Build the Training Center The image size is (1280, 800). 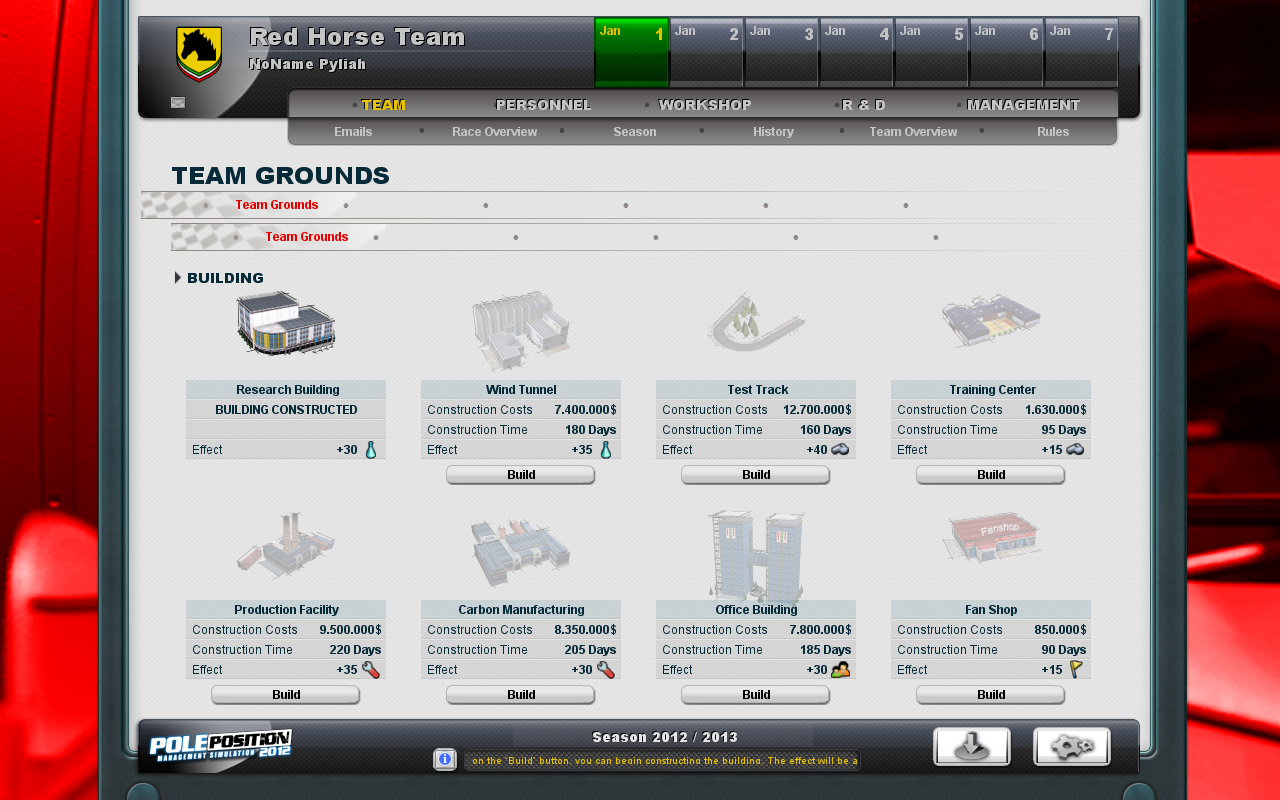coord(991,475)
